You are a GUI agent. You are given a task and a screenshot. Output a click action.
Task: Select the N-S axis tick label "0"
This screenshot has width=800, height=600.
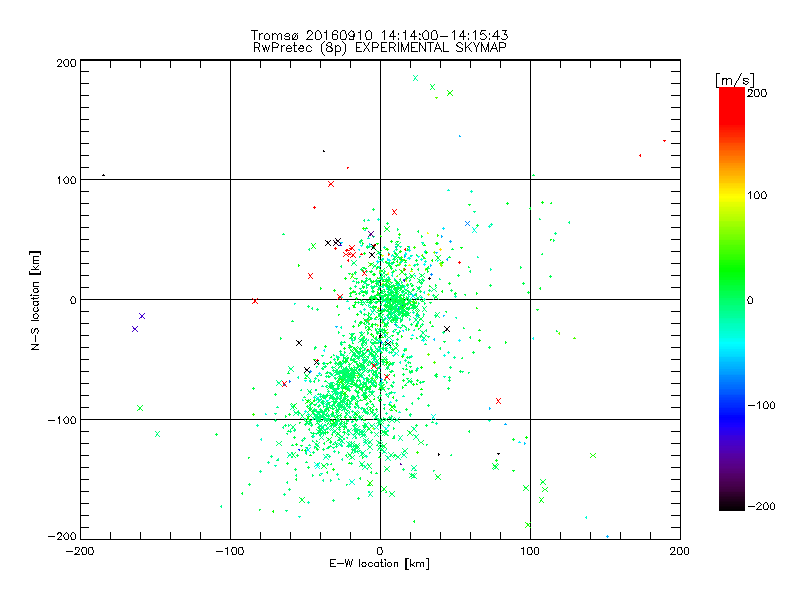tap(73, 300)
